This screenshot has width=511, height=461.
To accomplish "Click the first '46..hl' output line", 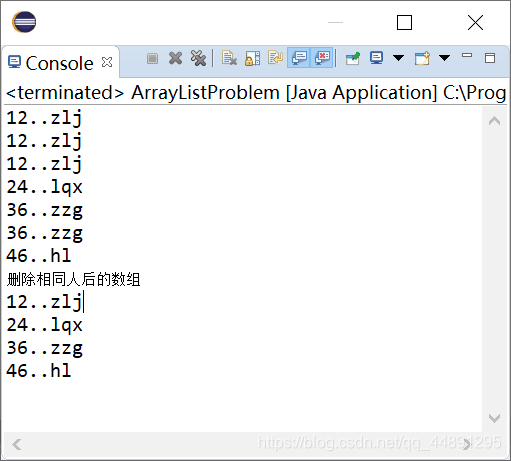I will click(39, 256).
